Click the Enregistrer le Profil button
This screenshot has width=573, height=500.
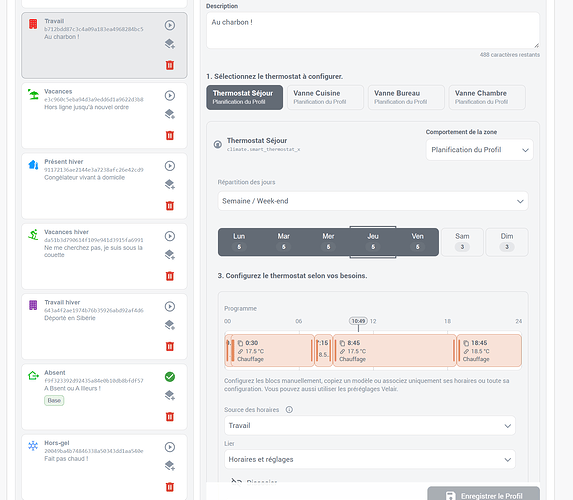click(x=483, y=494)
